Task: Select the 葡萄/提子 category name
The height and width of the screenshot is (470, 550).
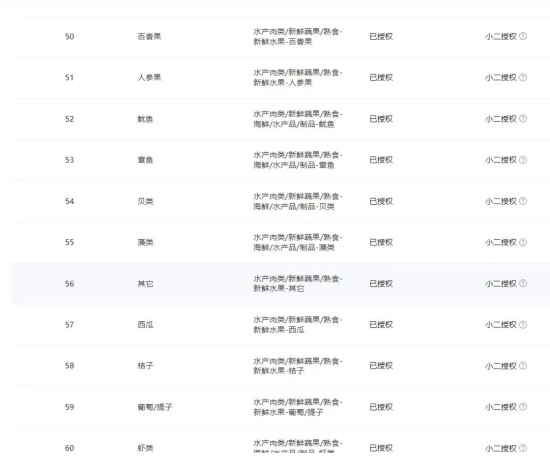Action: [x=155, y=407]
